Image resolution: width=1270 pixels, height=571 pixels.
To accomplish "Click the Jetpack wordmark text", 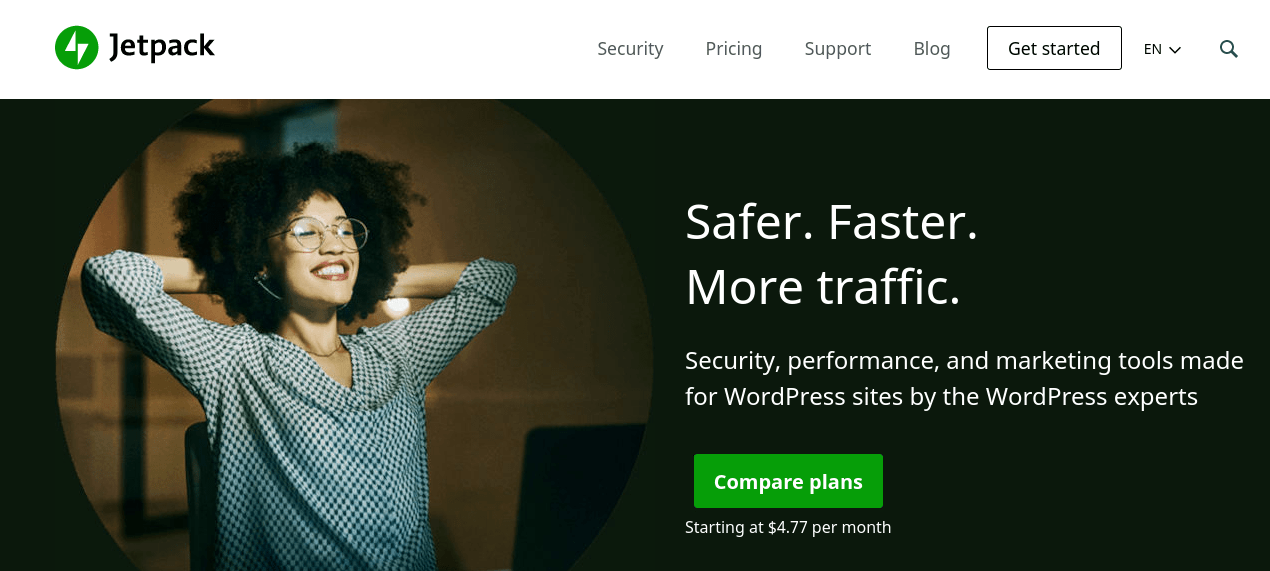I will [161, 47].
